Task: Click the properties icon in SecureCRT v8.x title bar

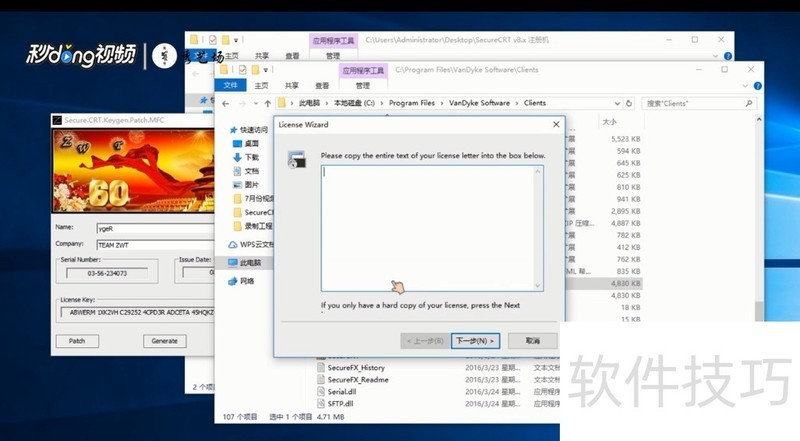Action: (213, 39)
